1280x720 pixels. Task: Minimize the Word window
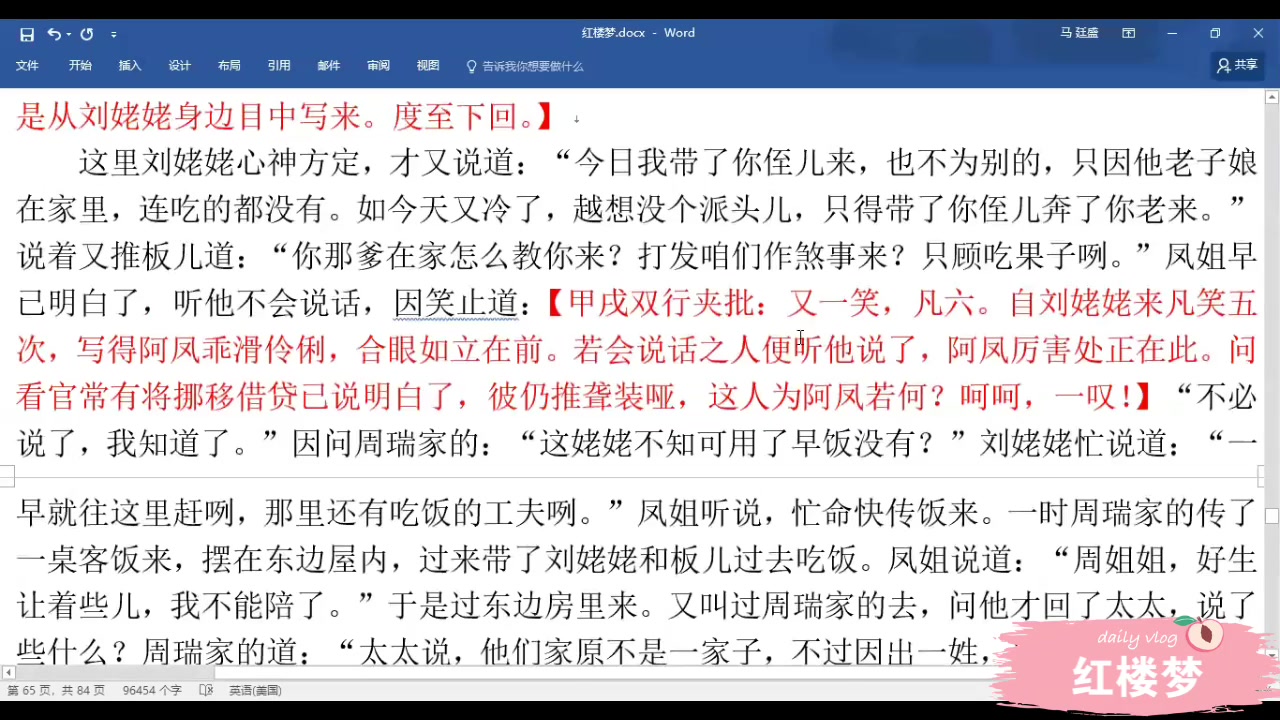1172,33
